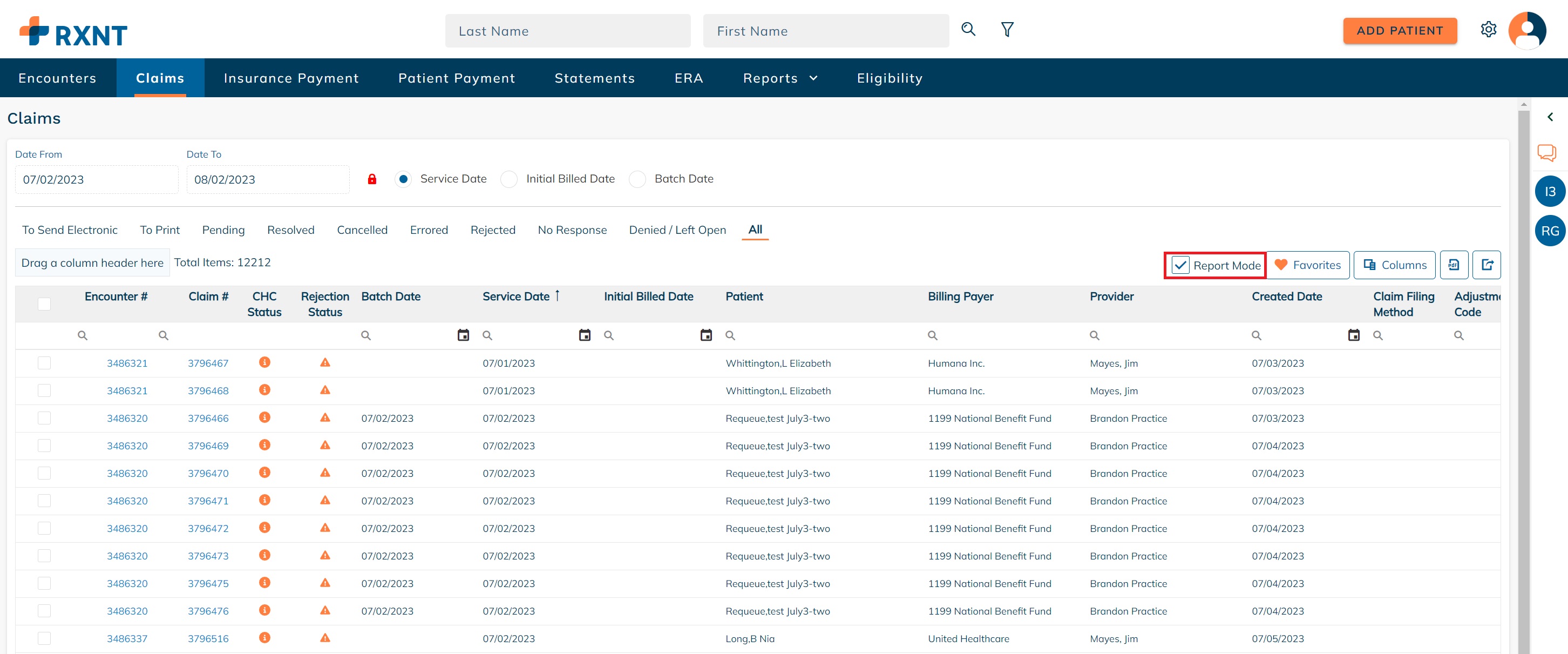Open Initial Billed Date filter calendar icon
The height and width of the screenshot is (654, 1568).
coord(705,335)
